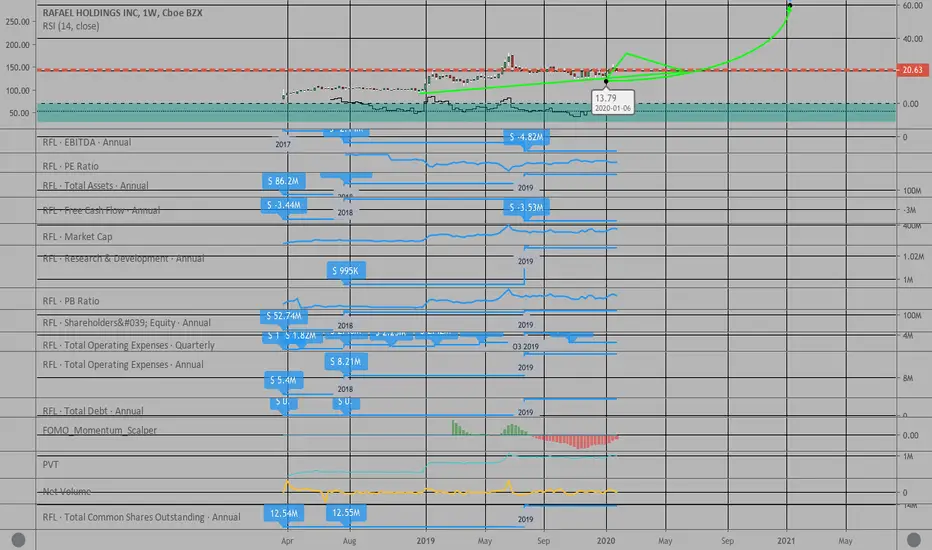Click the 50.00 level on left scale
This screenshot has width=932, height=550.
(x=19, y=113)
